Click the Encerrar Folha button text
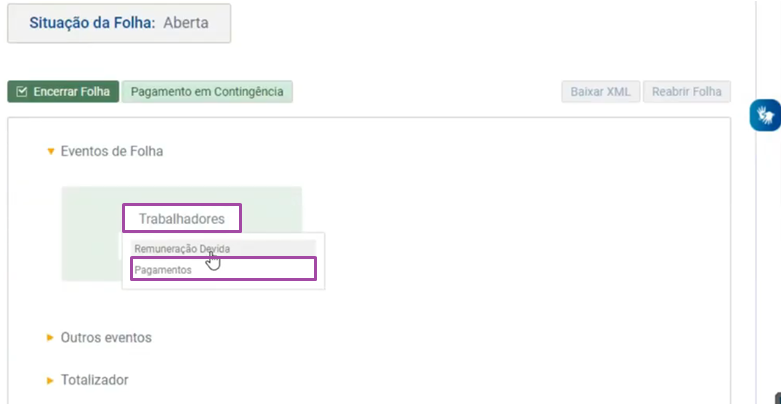782x414 pixels. pos(71,92)
